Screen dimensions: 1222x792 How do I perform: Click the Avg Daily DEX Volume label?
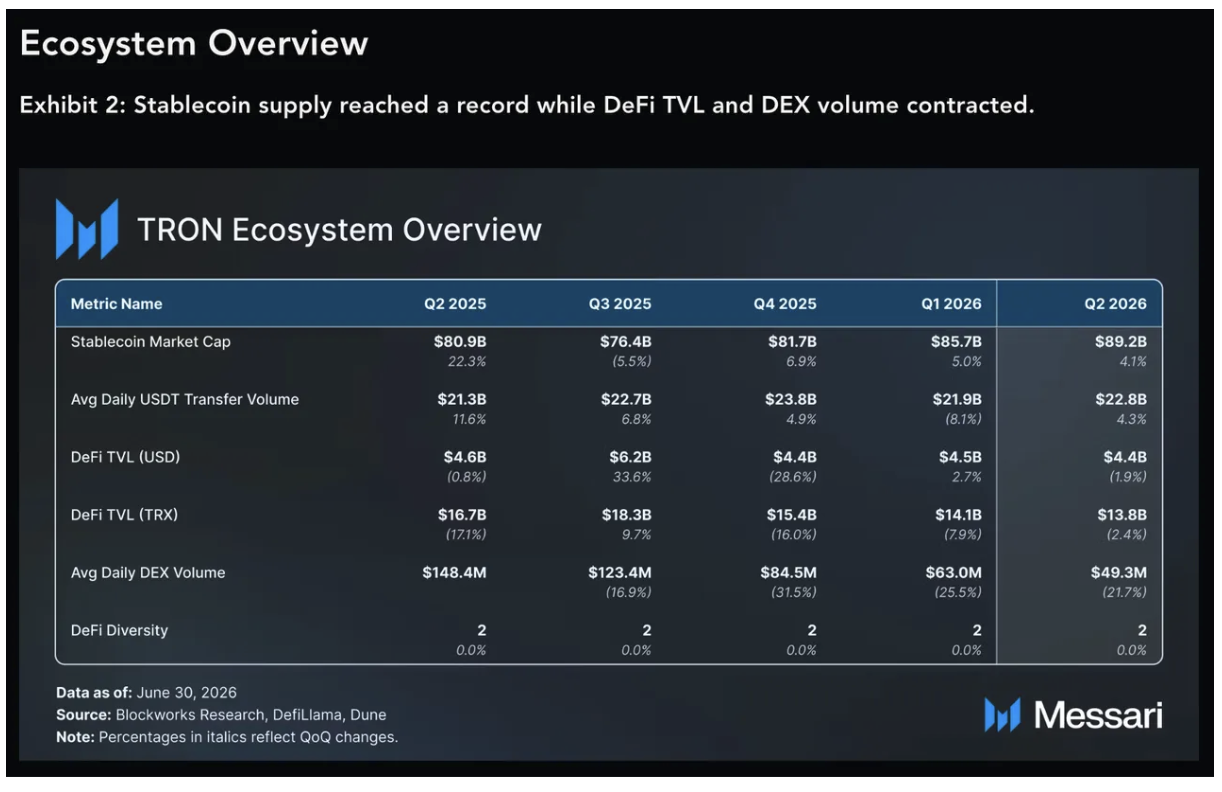click(x=148, y=573)
